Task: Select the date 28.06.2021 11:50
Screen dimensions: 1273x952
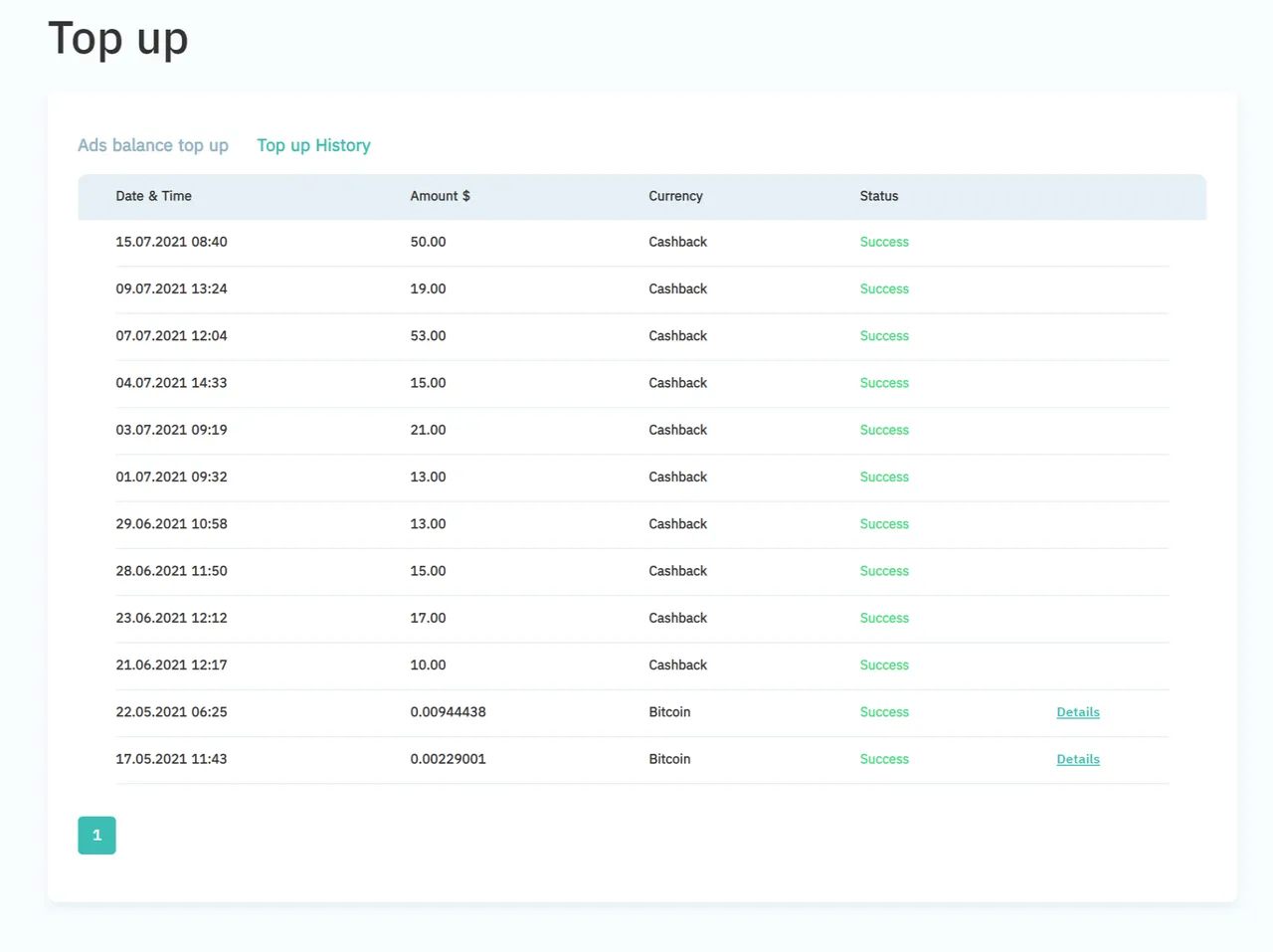Action: click(x=171, y=571)
